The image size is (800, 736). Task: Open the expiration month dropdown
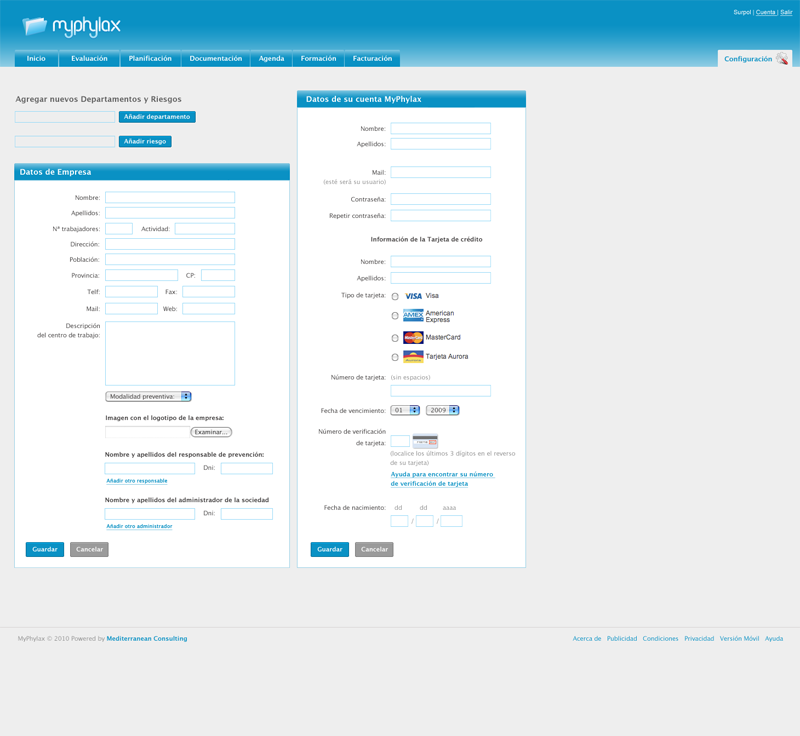[406, 410]
